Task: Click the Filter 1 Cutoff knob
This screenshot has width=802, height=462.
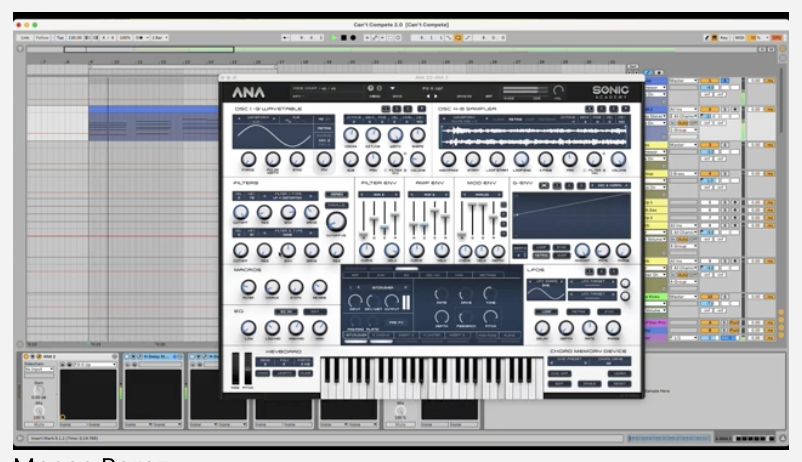Action: coord(240,212)
